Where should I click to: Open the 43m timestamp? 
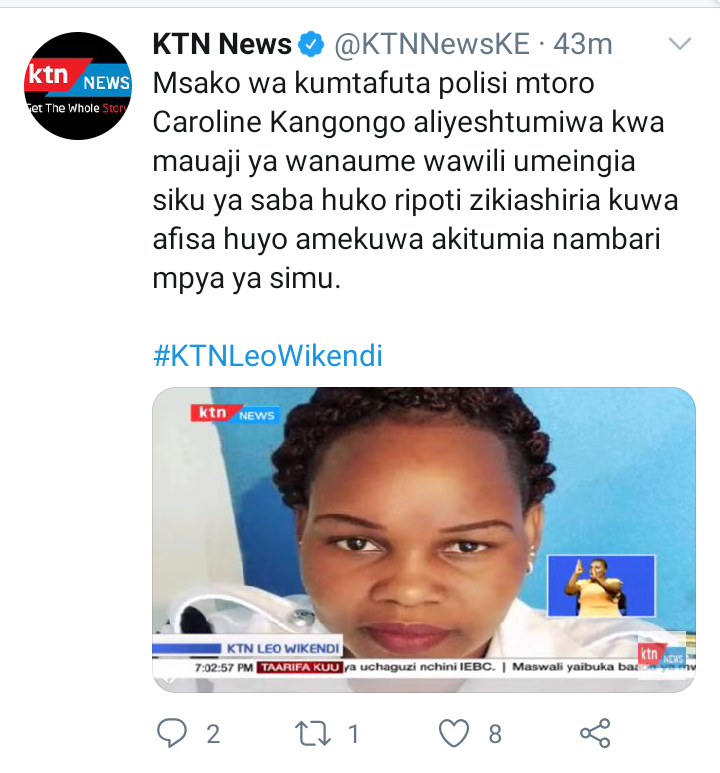point(582,44)
